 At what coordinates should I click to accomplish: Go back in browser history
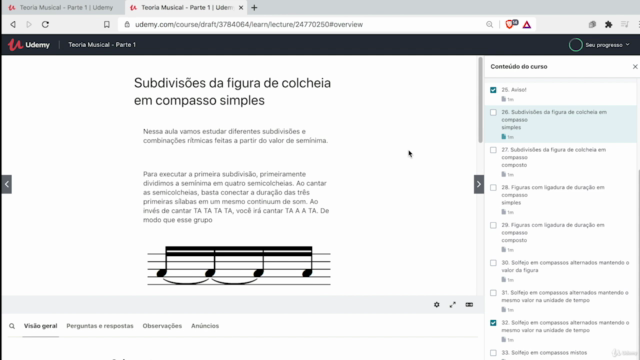13,24
